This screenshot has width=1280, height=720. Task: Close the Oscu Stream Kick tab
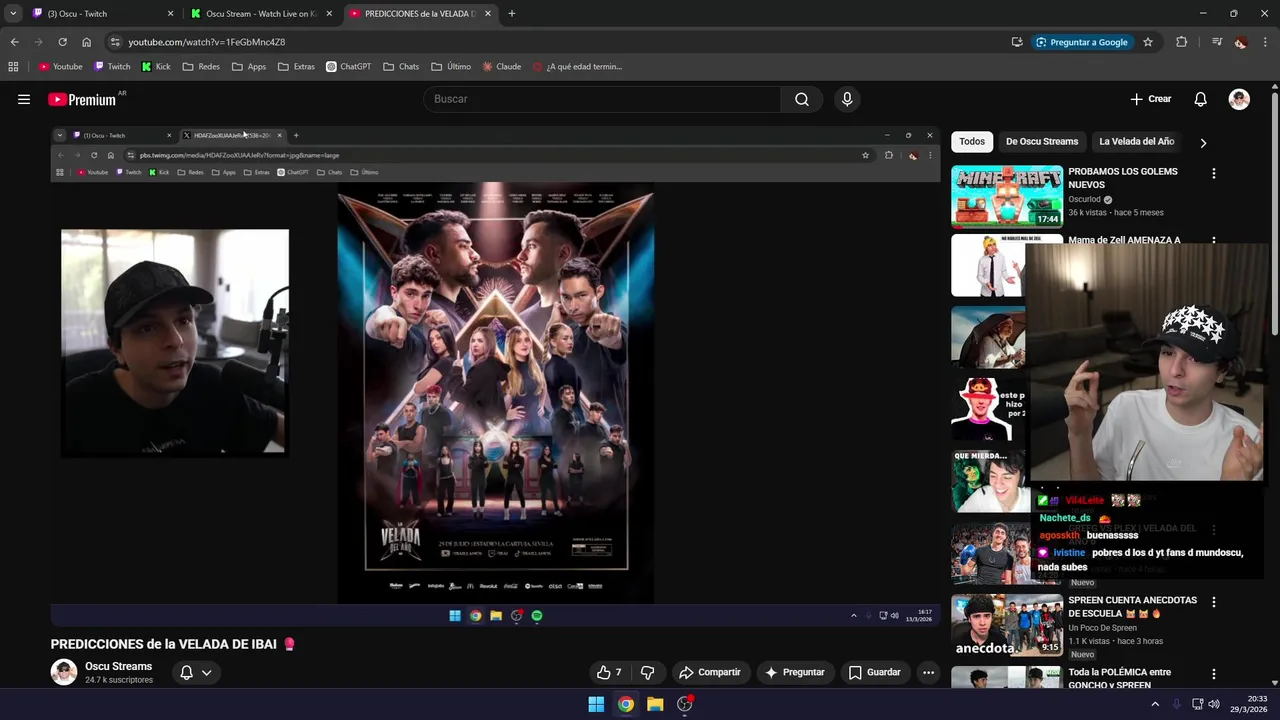click(329, 14)
